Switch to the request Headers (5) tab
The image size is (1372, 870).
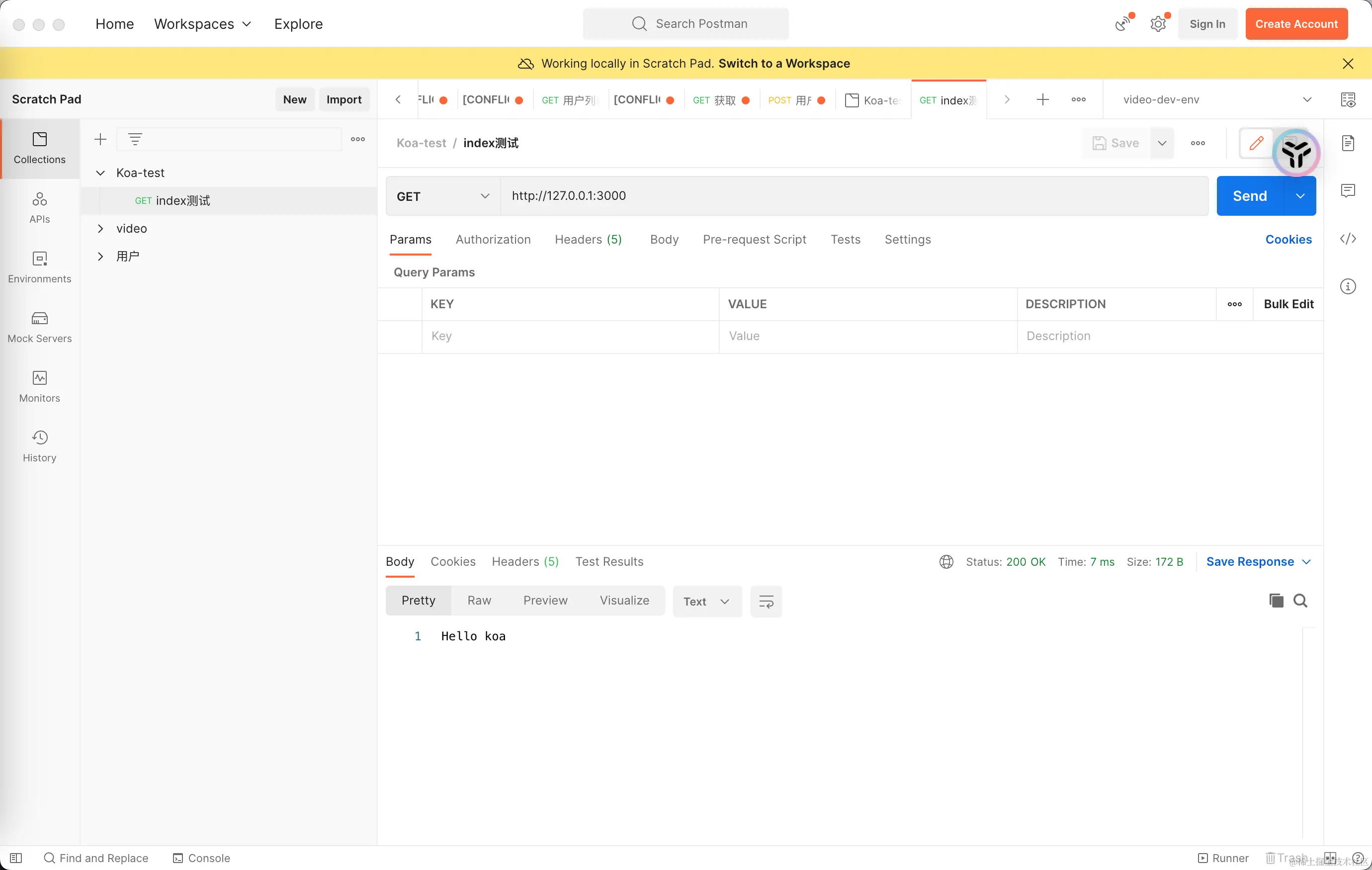pyautogui.click(x=588, y=239)
